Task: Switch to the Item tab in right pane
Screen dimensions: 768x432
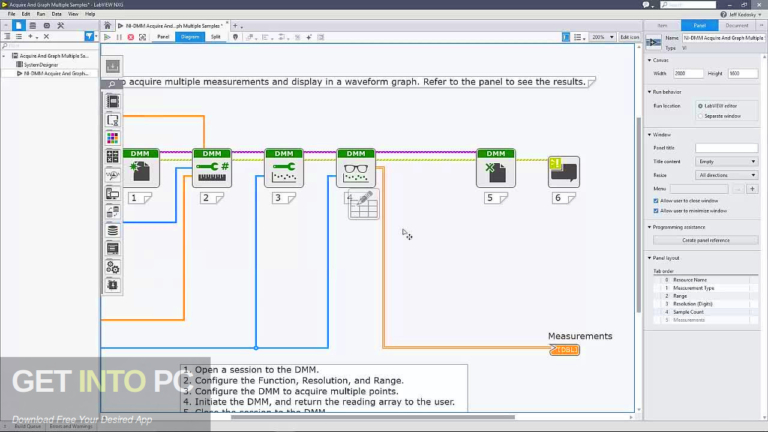Action: tap(662, 25)
